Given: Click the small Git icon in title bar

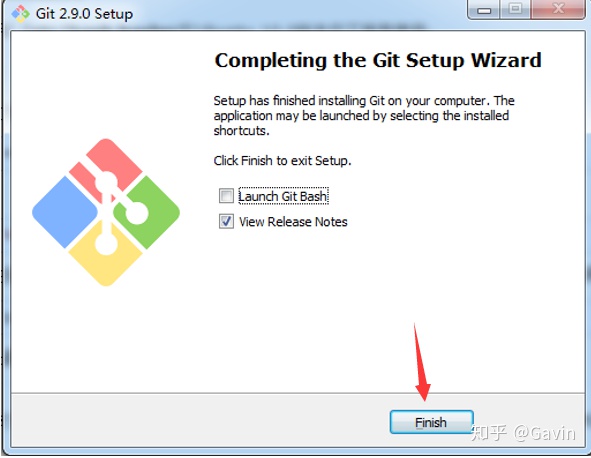Looking at the screenshot, I should click(20, 14).
